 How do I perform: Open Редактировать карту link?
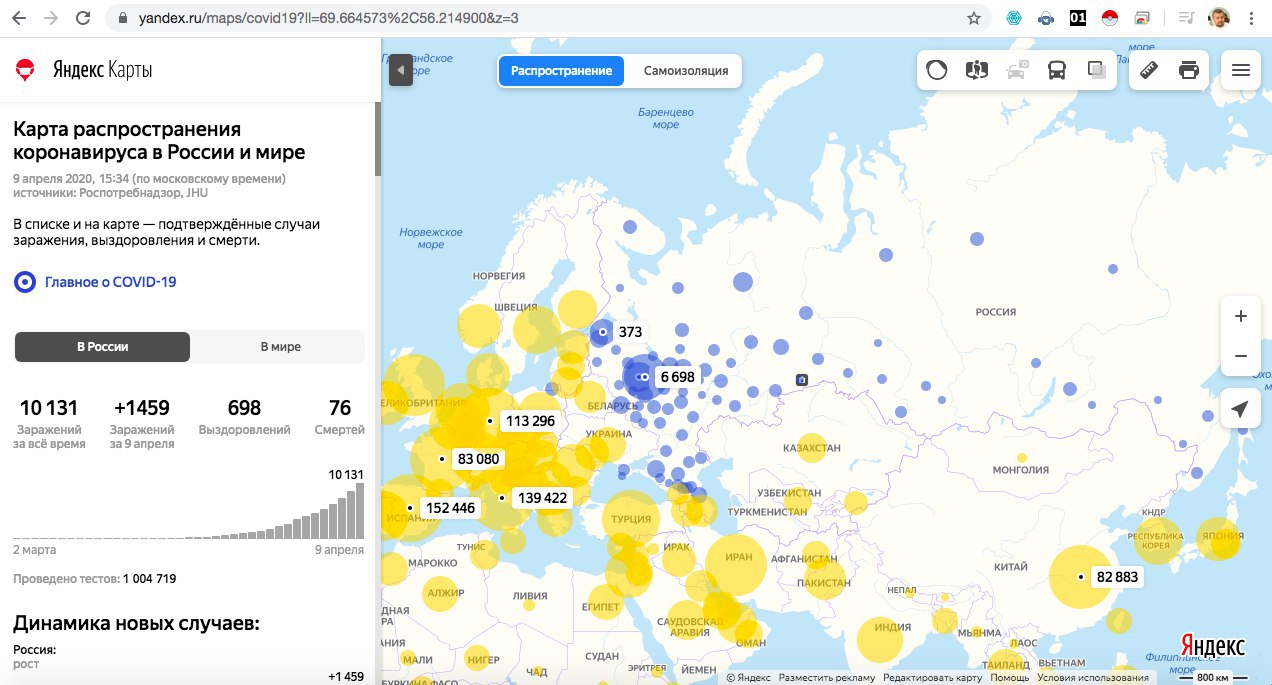933,678
